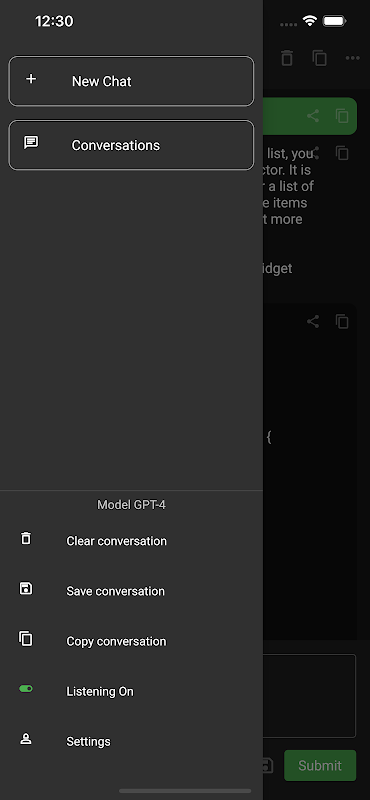Click the trash icon next to Clear conversation

(x=26, y=538)
